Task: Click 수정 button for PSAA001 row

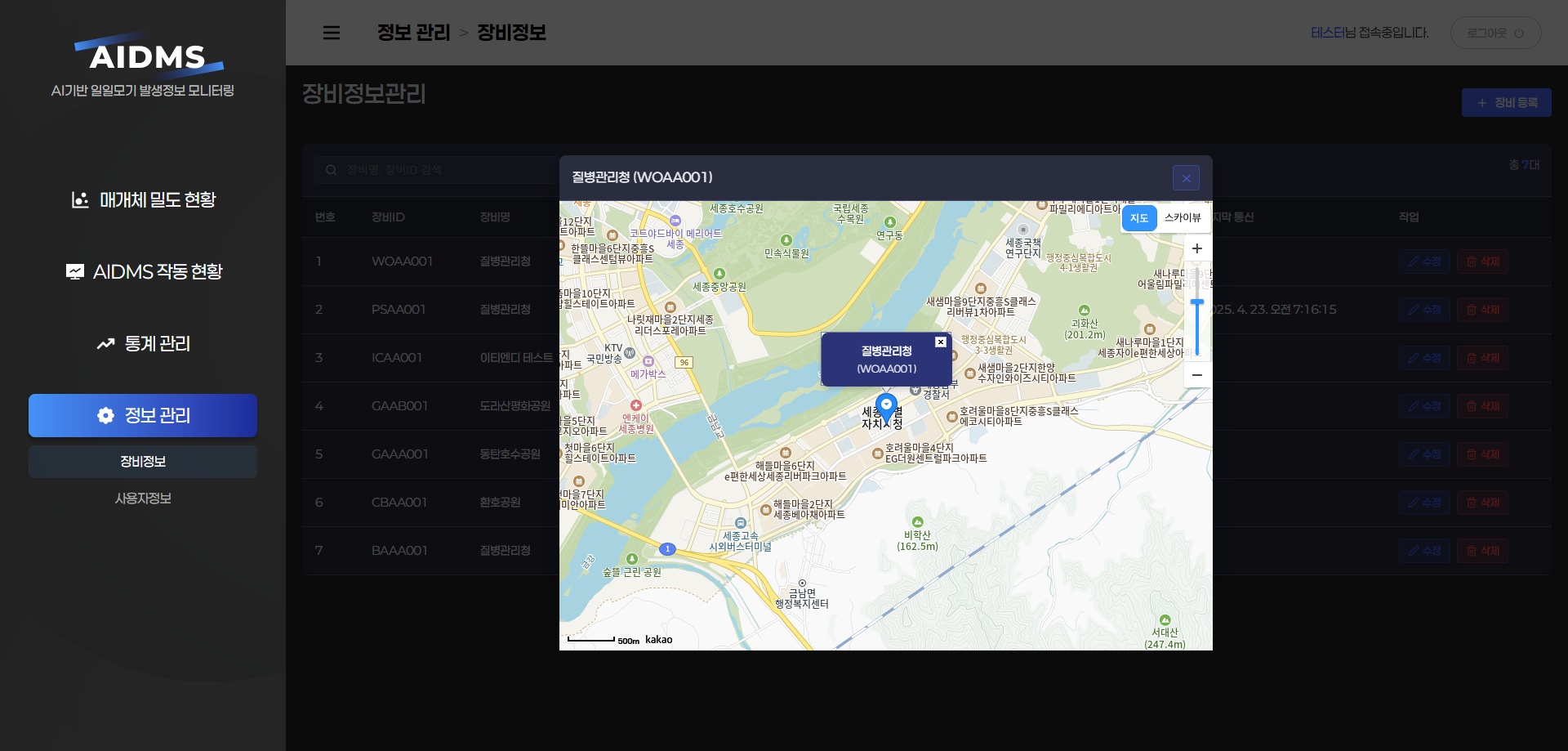Action: click(1424, 310)
